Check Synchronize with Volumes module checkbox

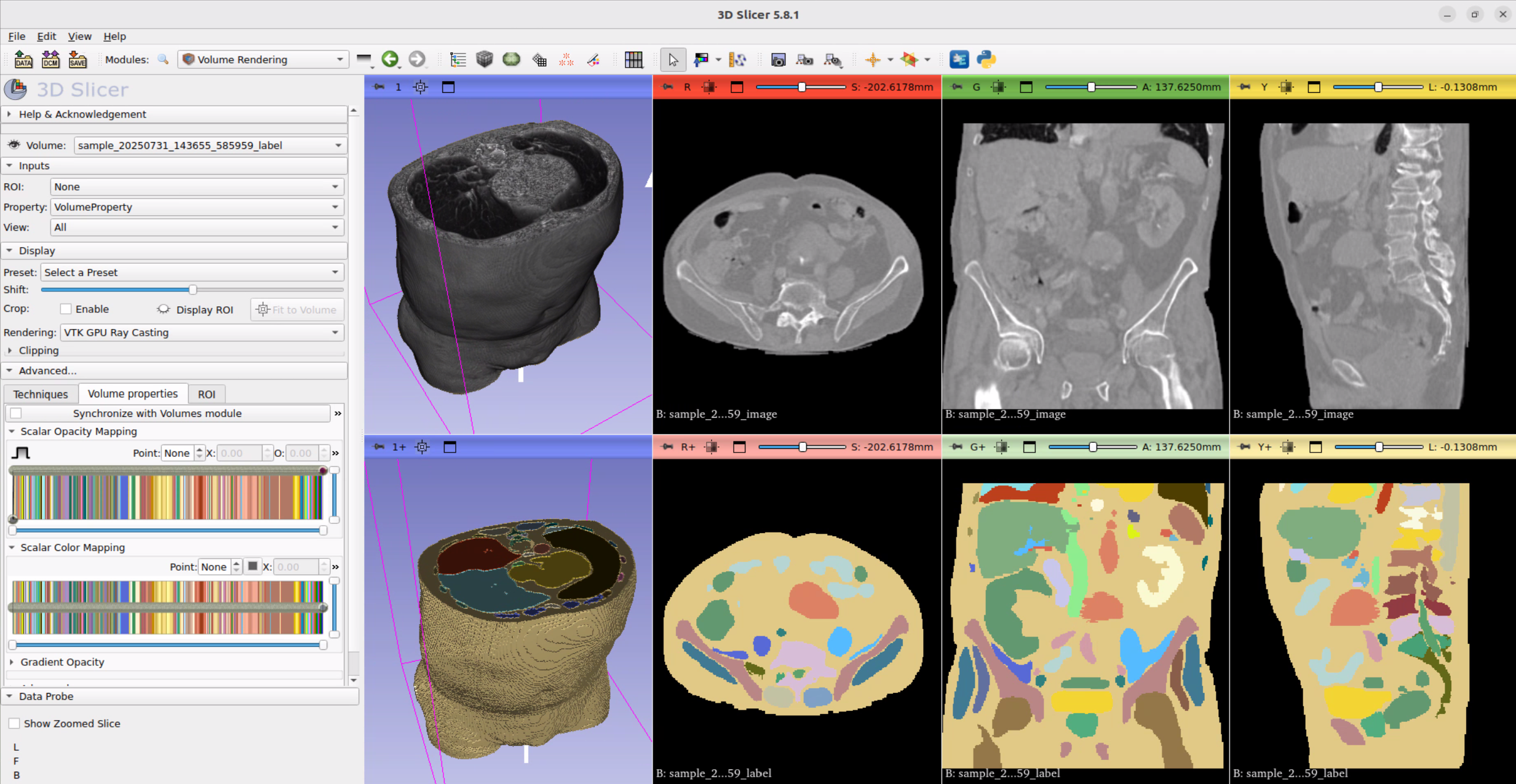(x=17, y=413)
